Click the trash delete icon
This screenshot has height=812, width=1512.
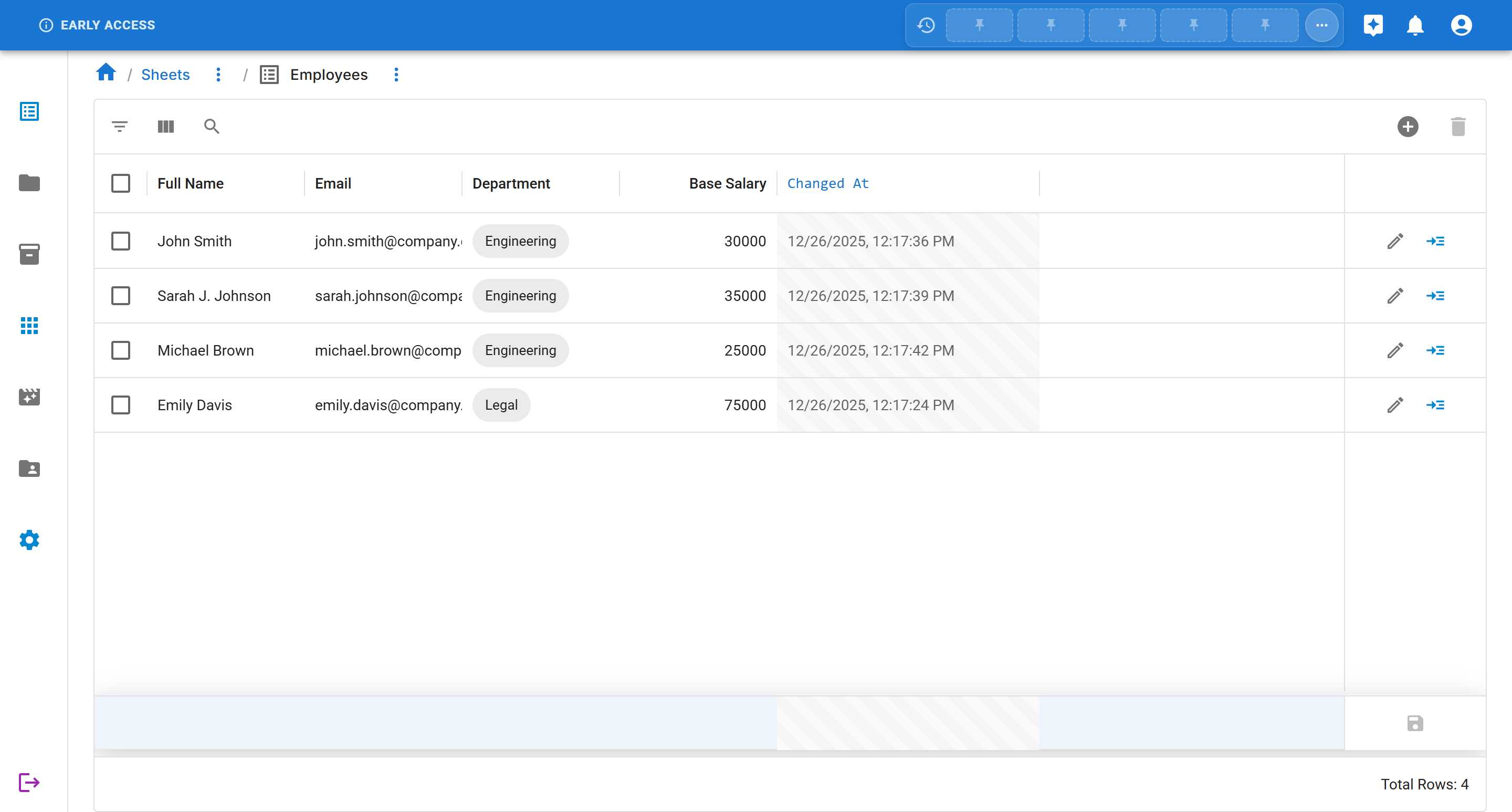[1458, 126]
